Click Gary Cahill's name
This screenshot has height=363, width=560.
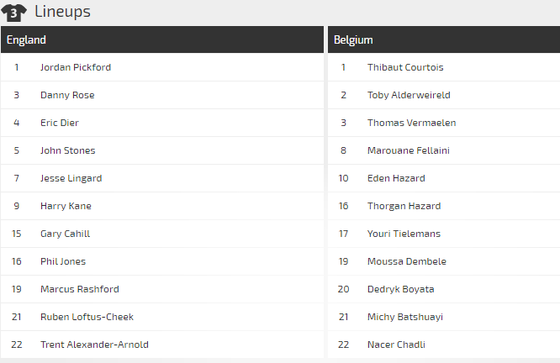(x=65, y=234)
